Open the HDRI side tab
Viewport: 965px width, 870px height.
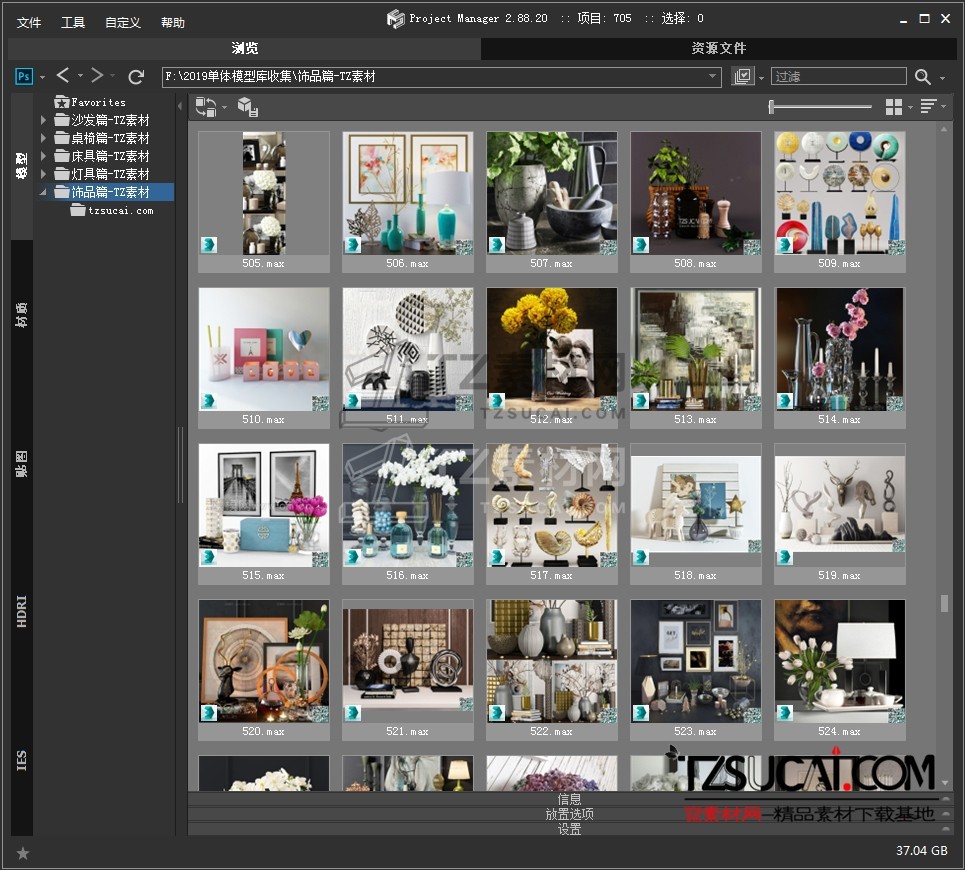pos(22,612)
